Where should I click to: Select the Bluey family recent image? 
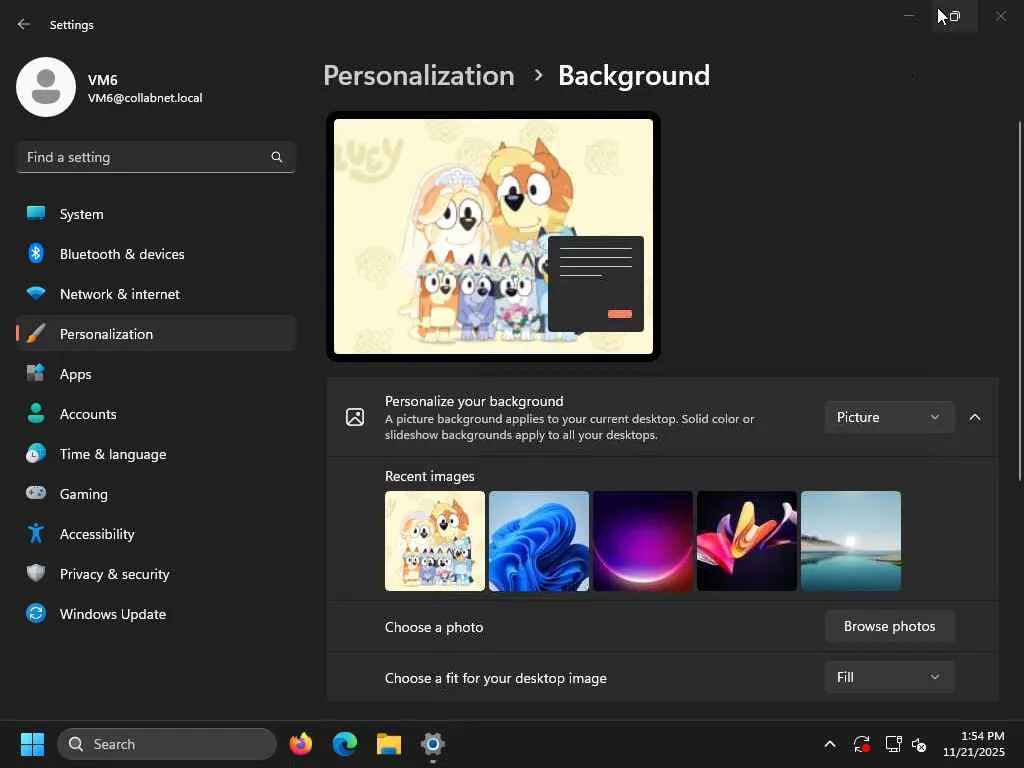coord(435,541)
